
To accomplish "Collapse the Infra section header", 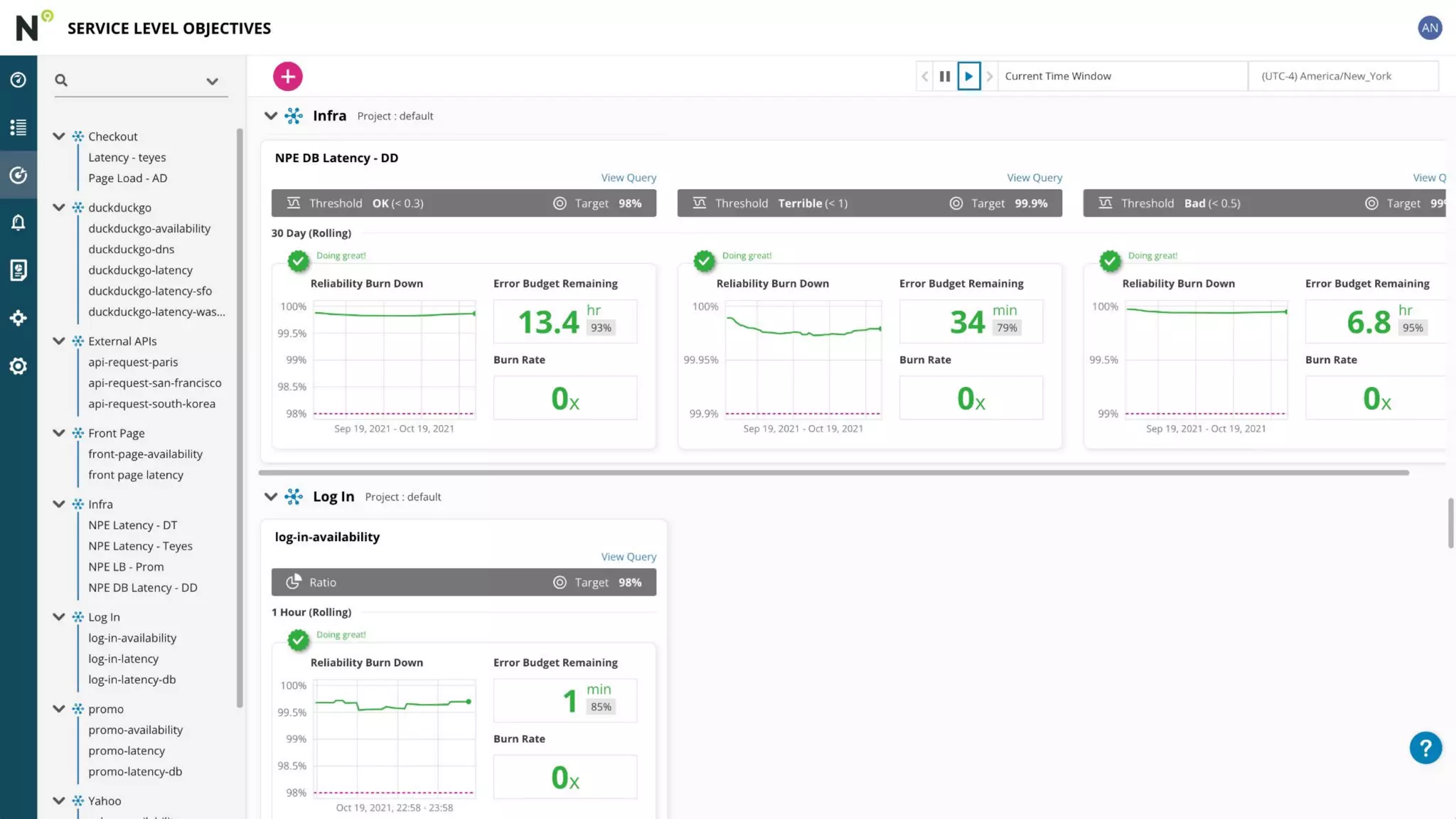I will (271, 116).
